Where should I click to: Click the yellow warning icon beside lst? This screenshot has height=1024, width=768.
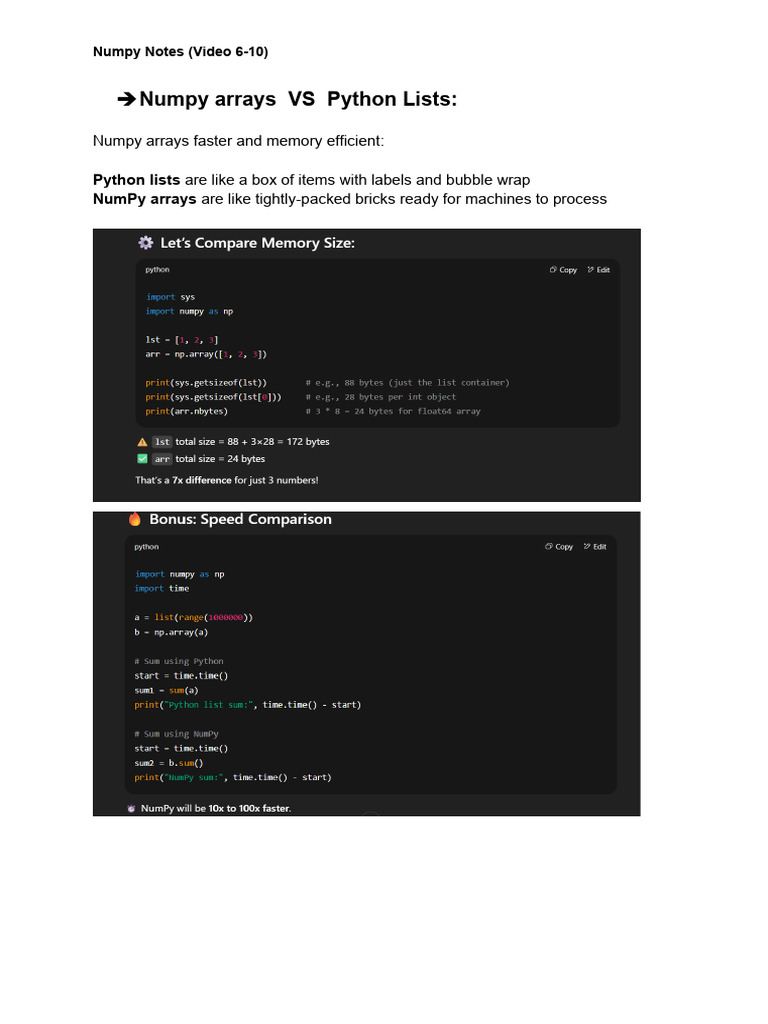[142, 441]
